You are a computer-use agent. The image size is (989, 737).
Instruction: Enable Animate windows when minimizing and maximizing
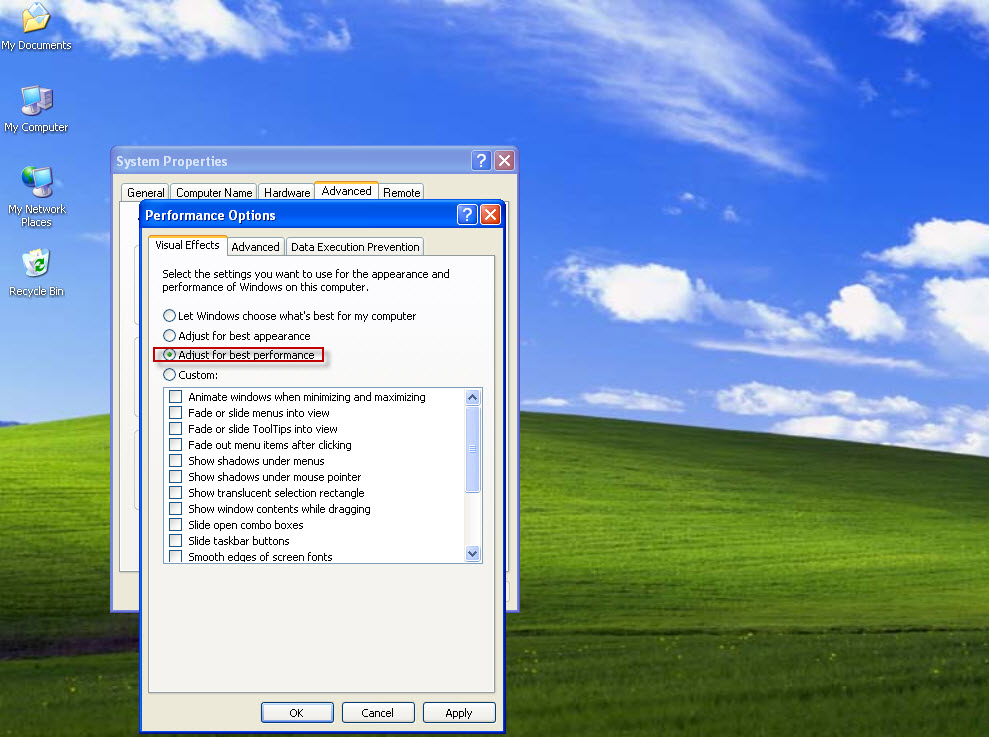[175, 396]
